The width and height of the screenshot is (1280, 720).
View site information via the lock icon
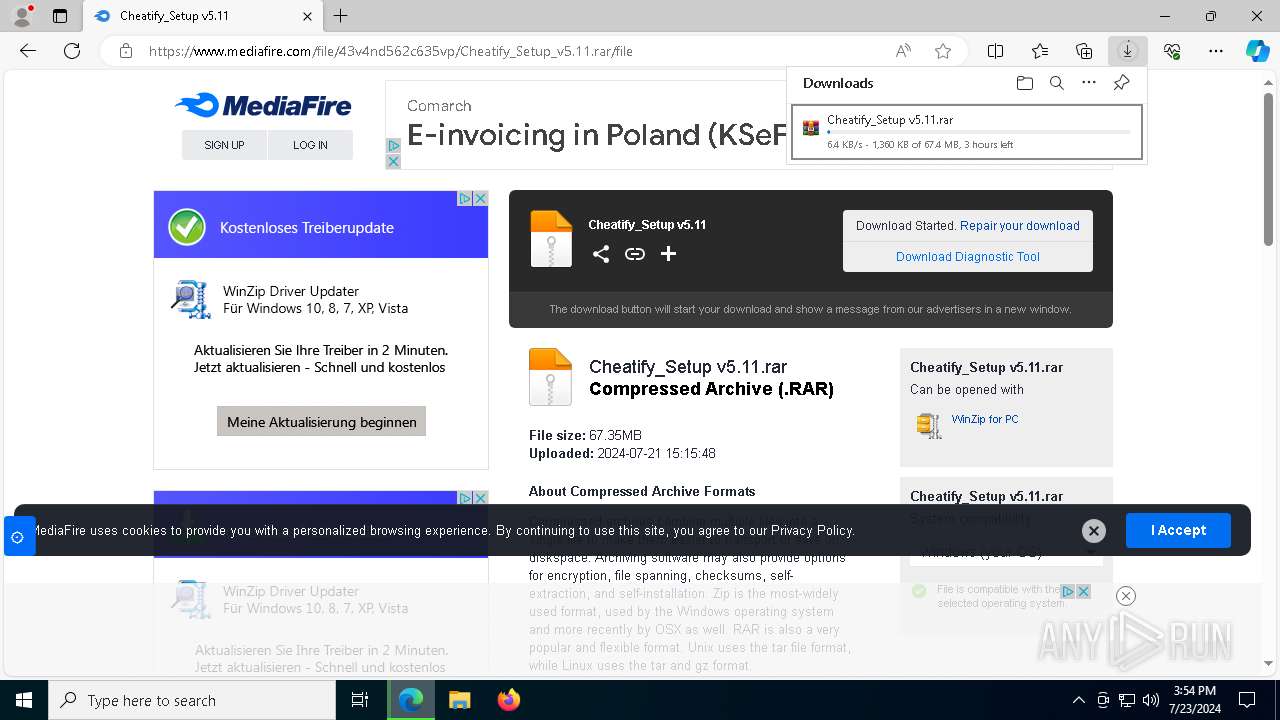(x=126, y=51)
